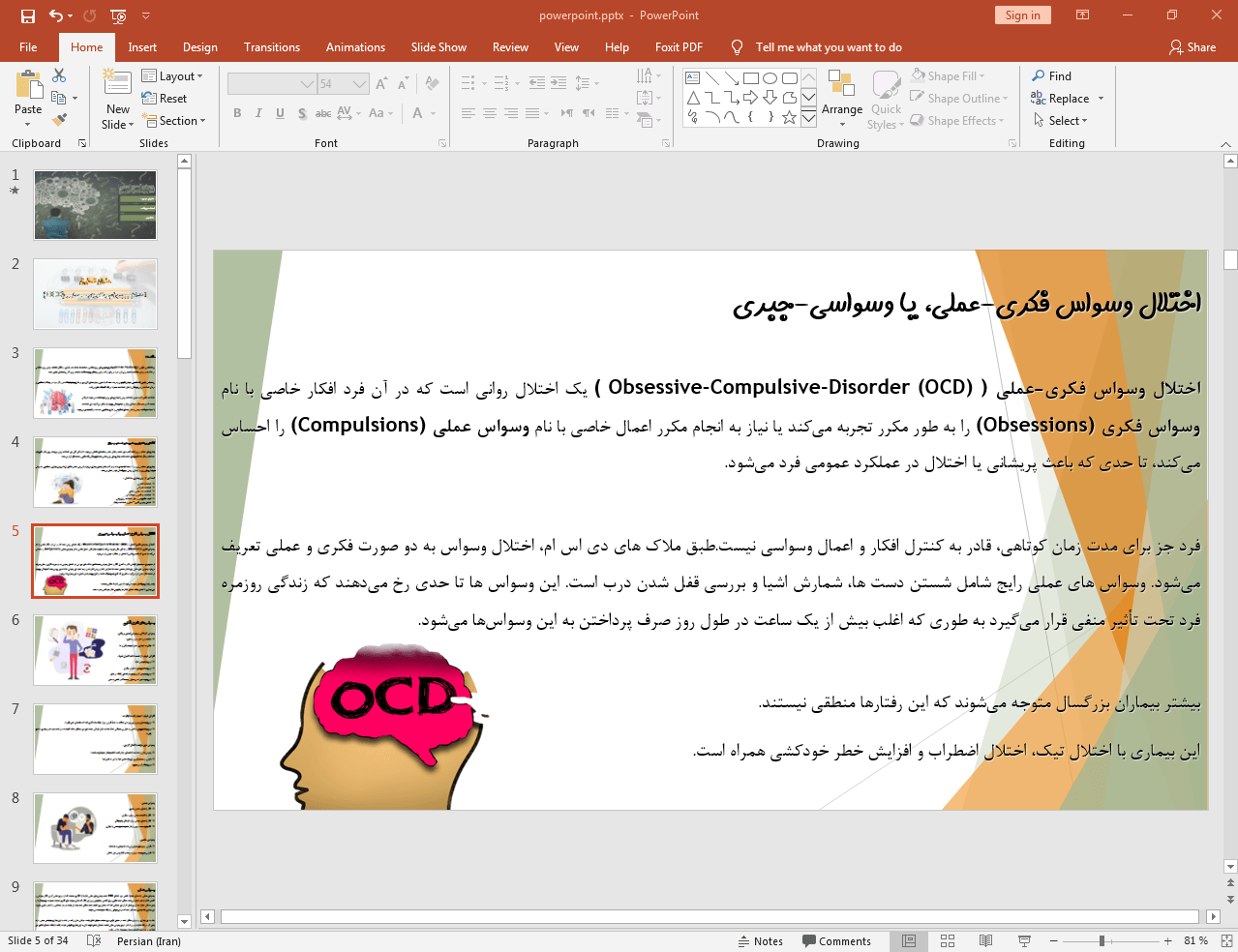Open the Foxit PDF tab
1238x952 pixels.
[x=679, y=47]
